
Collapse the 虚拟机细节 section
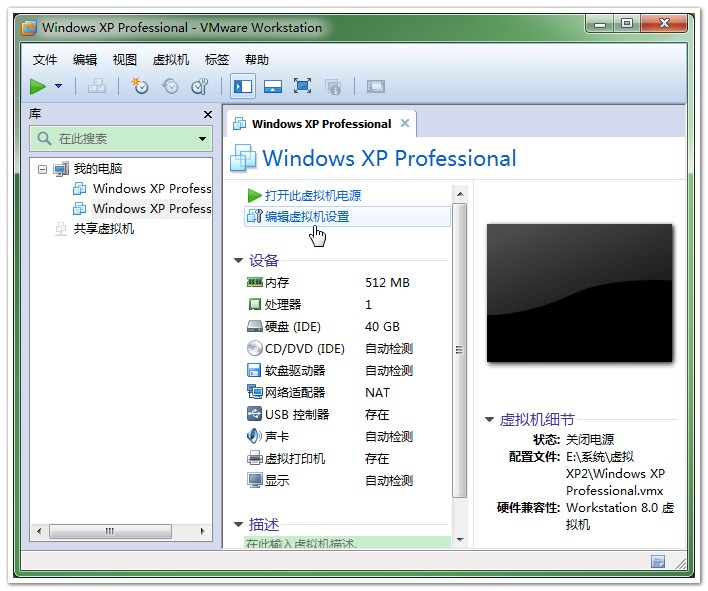tap(489, 420)
